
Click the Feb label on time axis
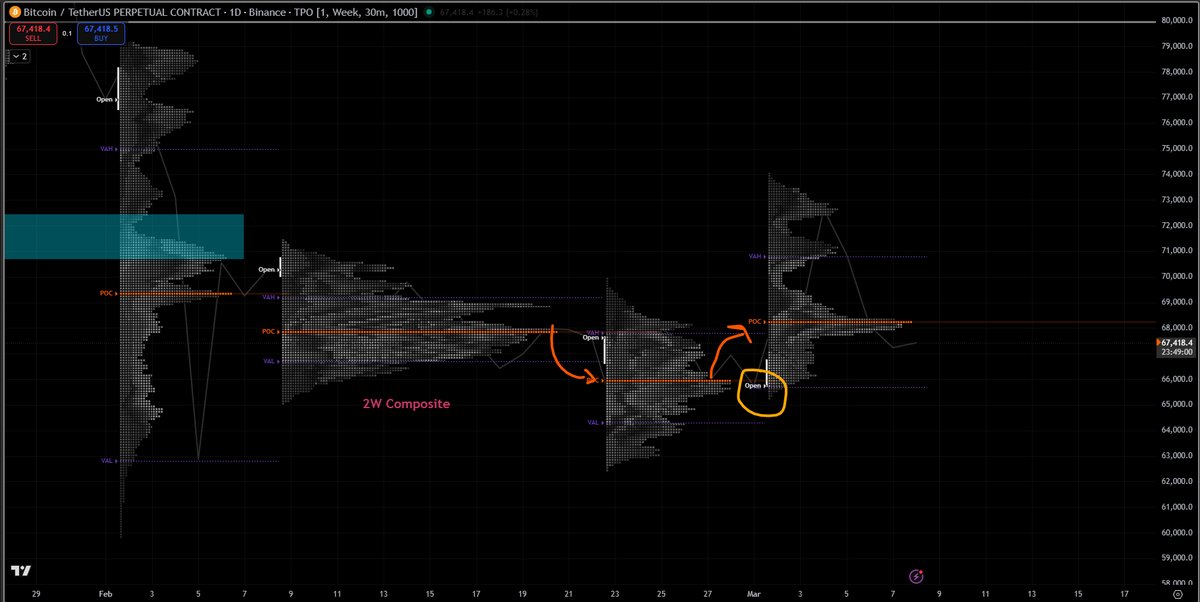pyautogui.click(x=105, y=592)
